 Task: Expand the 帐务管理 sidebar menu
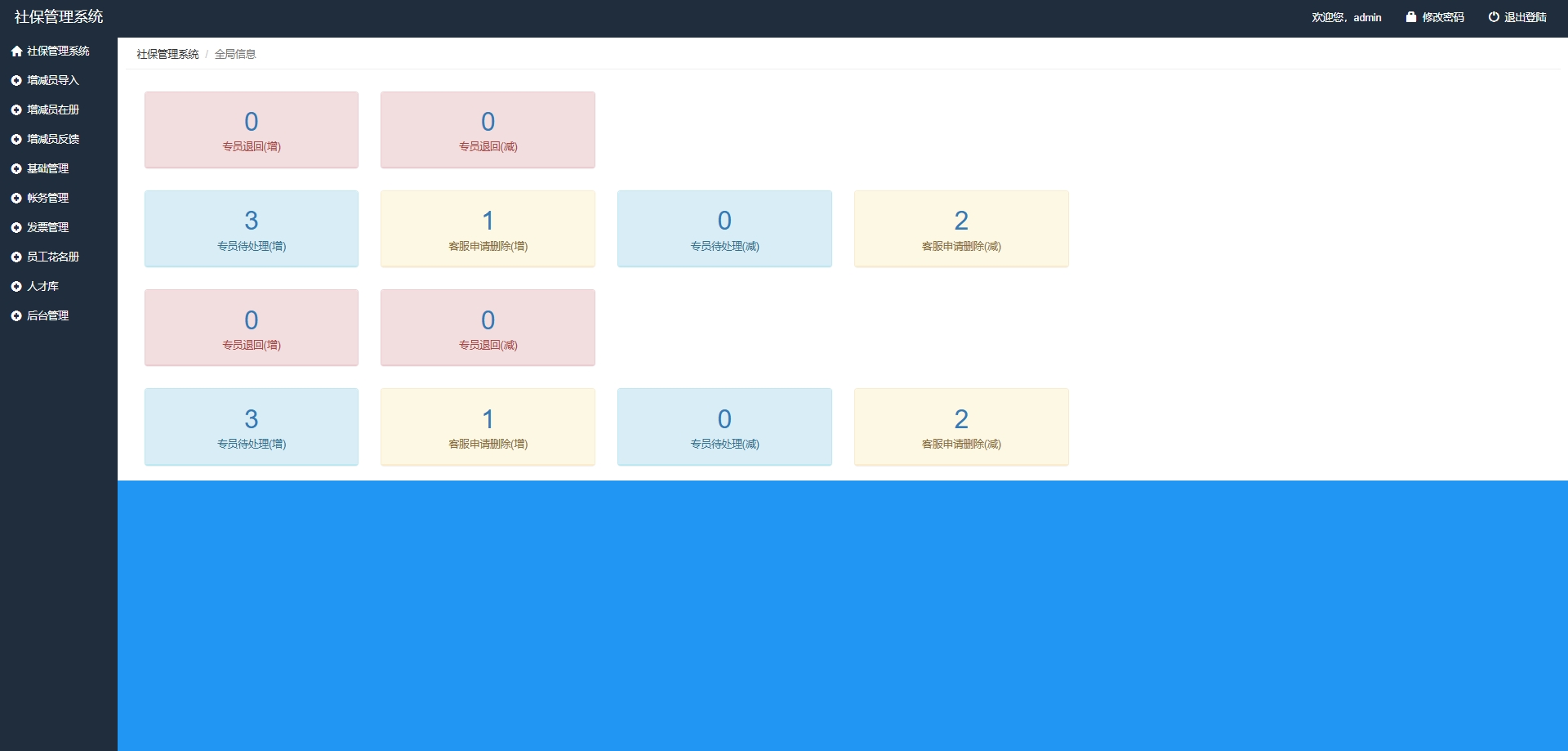point(47,199)
